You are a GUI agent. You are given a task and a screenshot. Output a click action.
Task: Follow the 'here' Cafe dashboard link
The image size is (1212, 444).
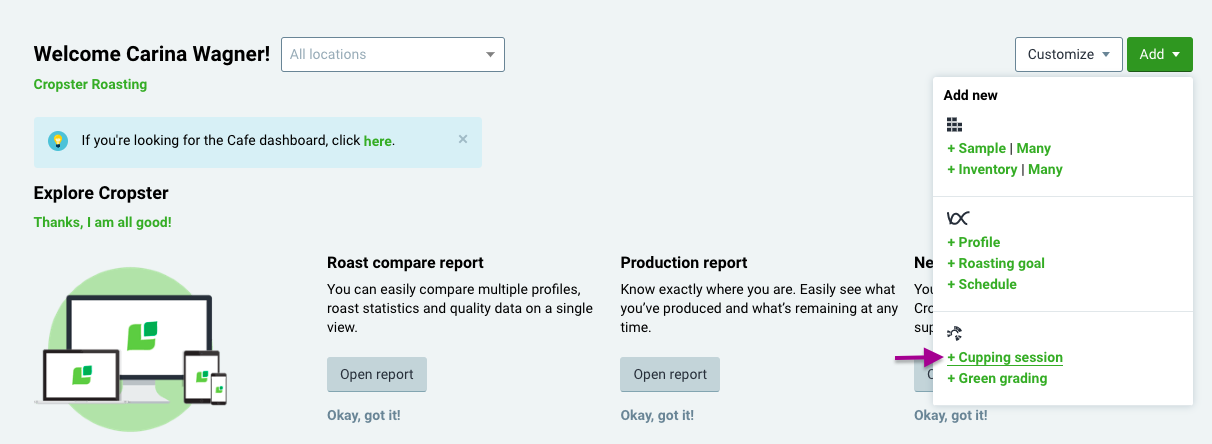[377, 141]
